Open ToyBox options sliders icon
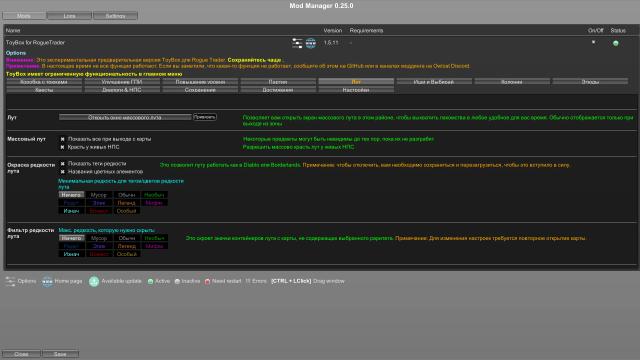Screen dimensions: 640x360 [x=297, y=43]
